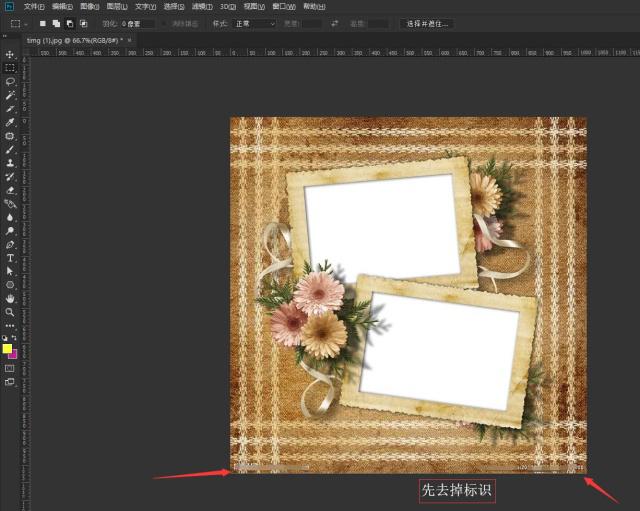Select the Crop tool
The height and width of the screenshot is (511, 640).
[x=10, y=109]
